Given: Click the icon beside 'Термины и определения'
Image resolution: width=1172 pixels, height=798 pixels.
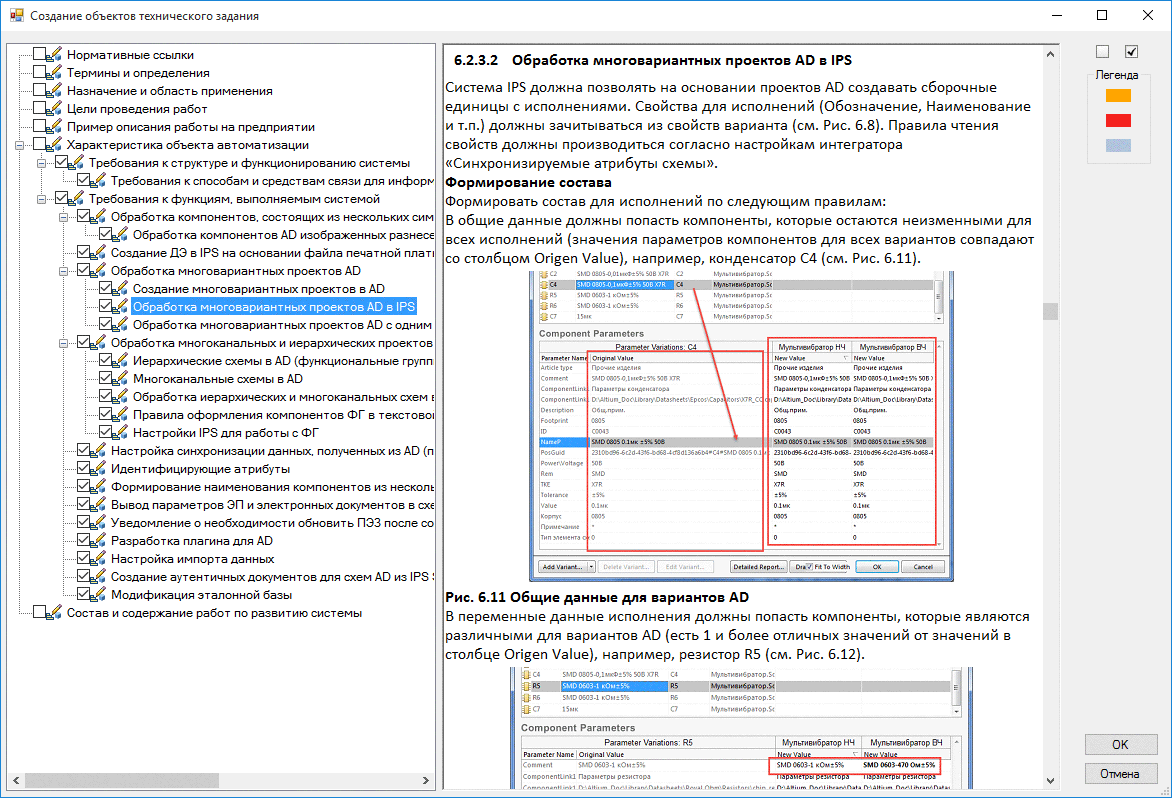Looking at the screenshot, I should [x=56, y=73].
